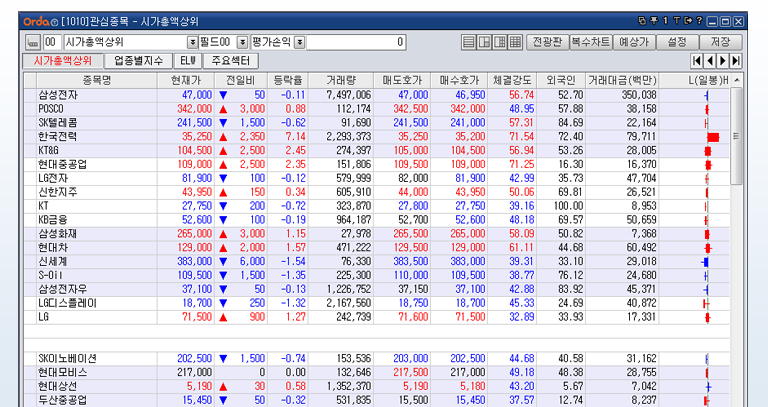Select the 현대모비스 stock name
Viewport: 768px width, 407px height.
click(x=63, y=372)
